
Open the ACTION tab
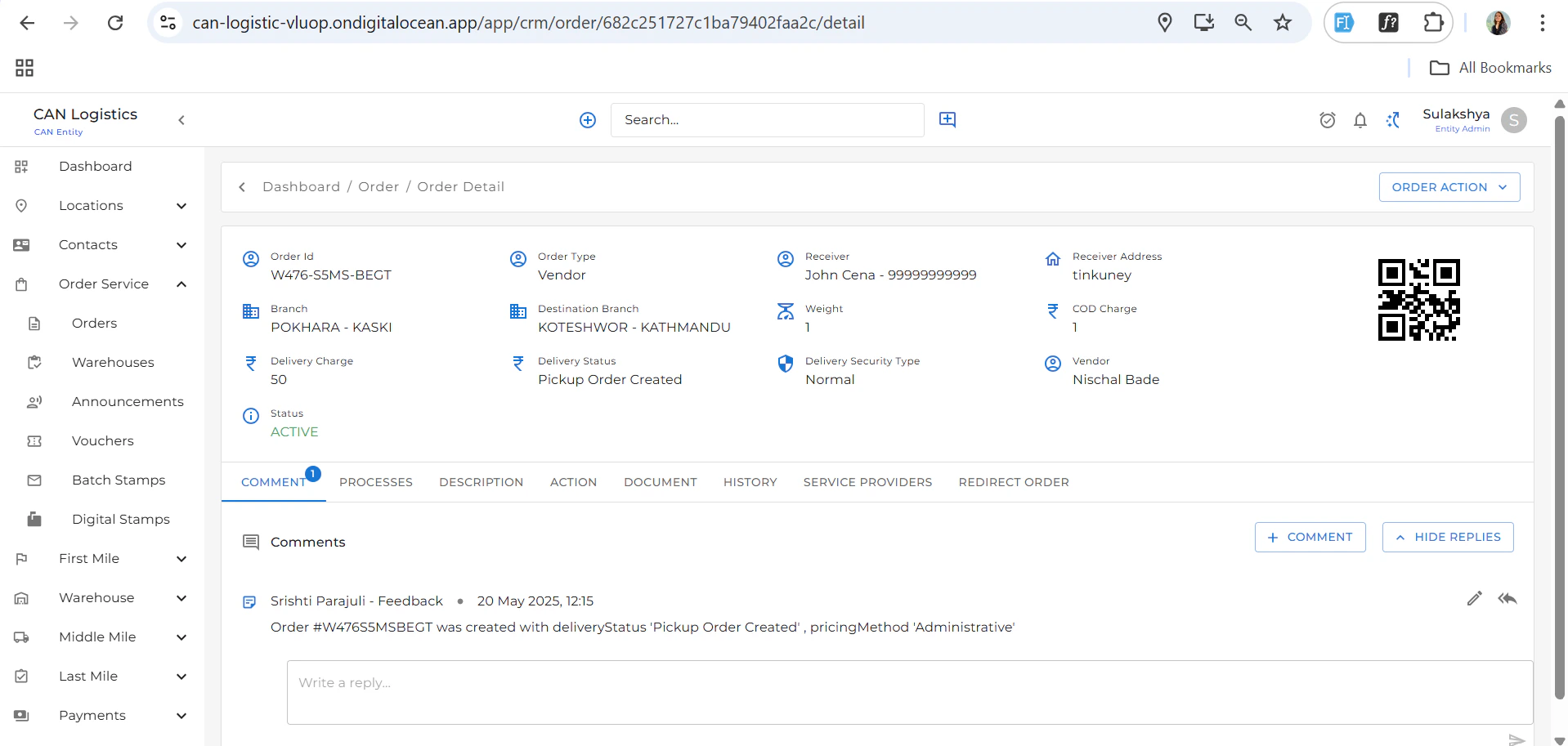[573, 482]
